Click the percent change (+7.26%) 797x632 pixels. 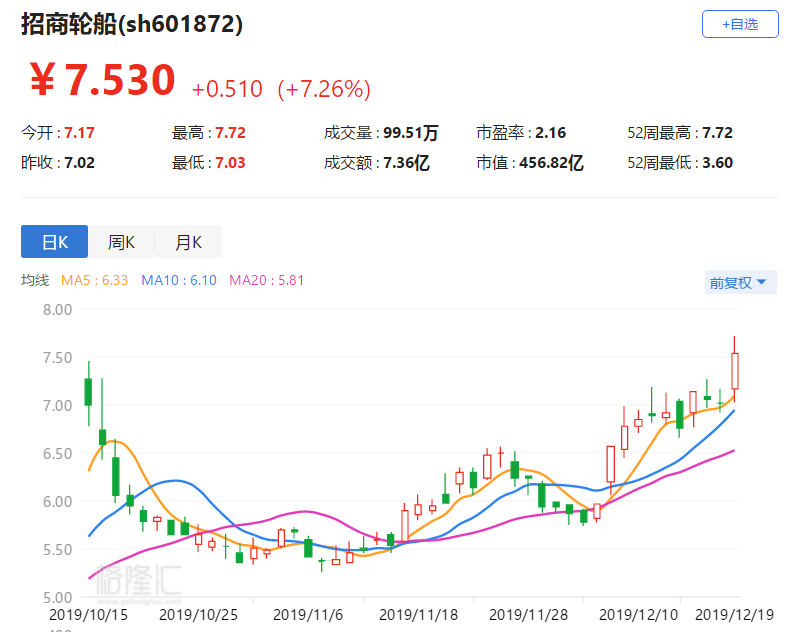pos(324,89)
